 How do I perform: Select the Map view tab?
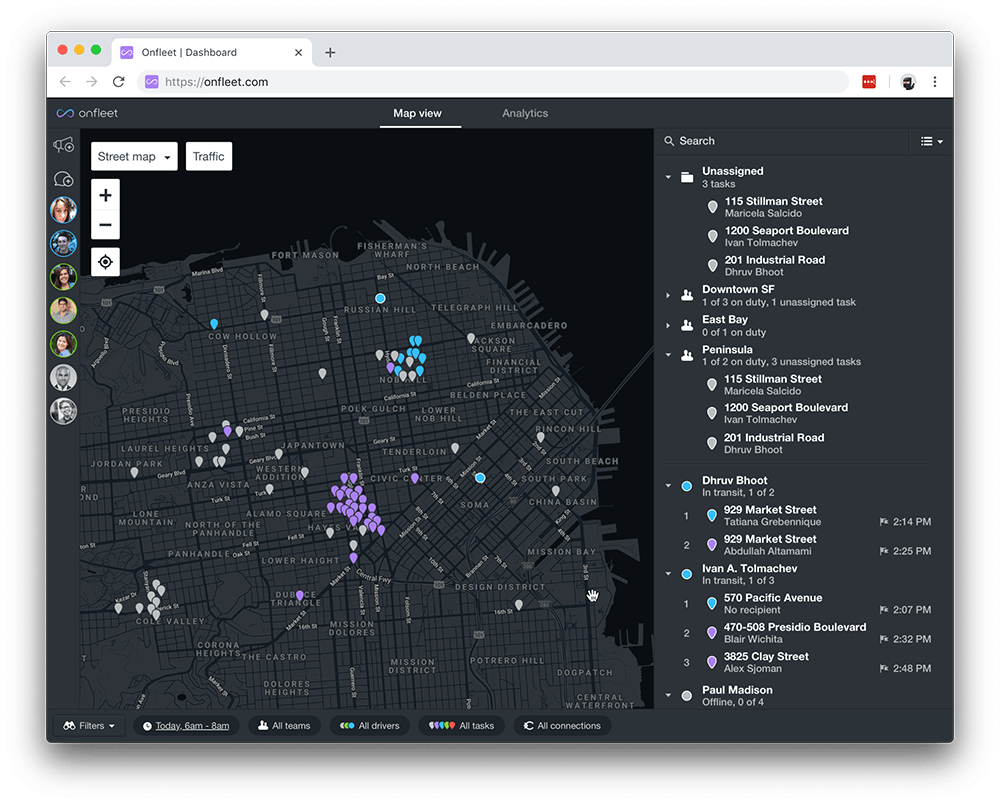click(418, 113)
